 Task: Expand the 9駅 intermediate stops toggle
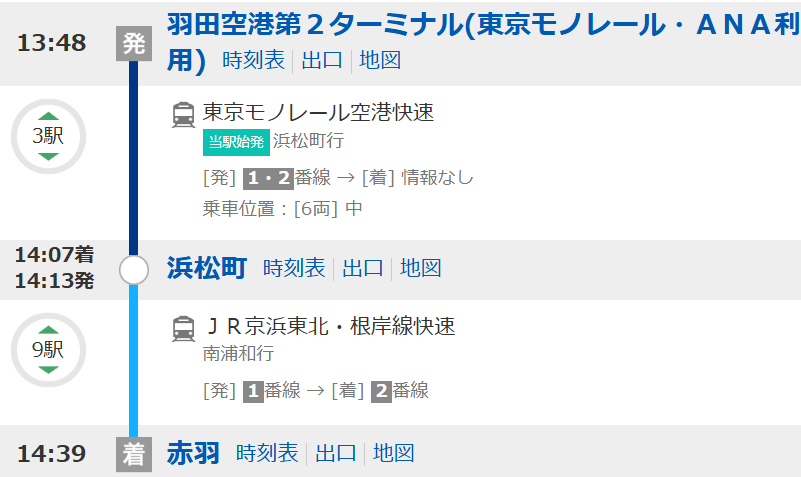49,350
